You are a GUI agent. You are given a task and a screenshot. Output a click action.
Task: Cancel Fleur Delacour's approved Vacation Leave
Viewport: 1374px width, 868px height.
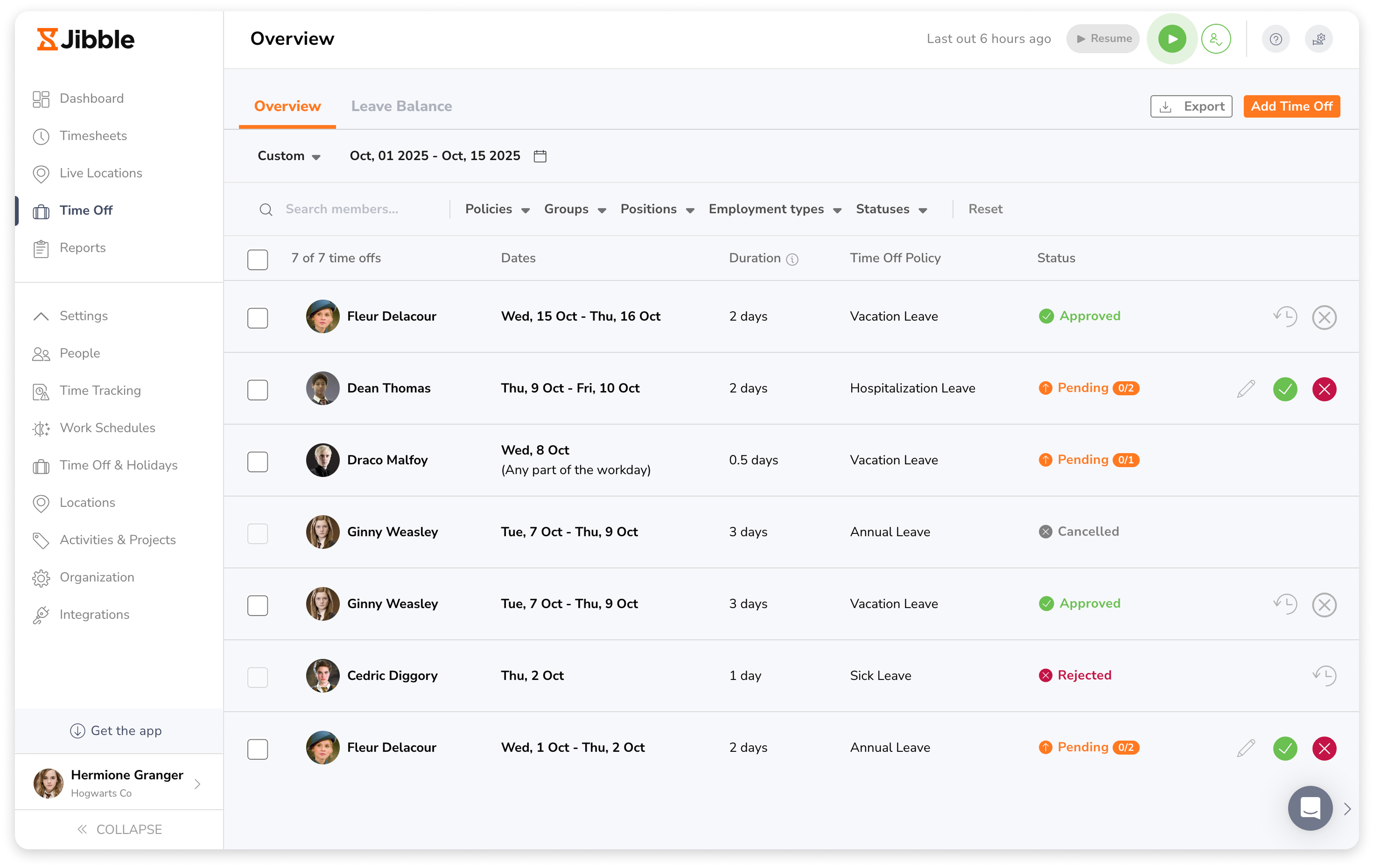click(1325, 317)
